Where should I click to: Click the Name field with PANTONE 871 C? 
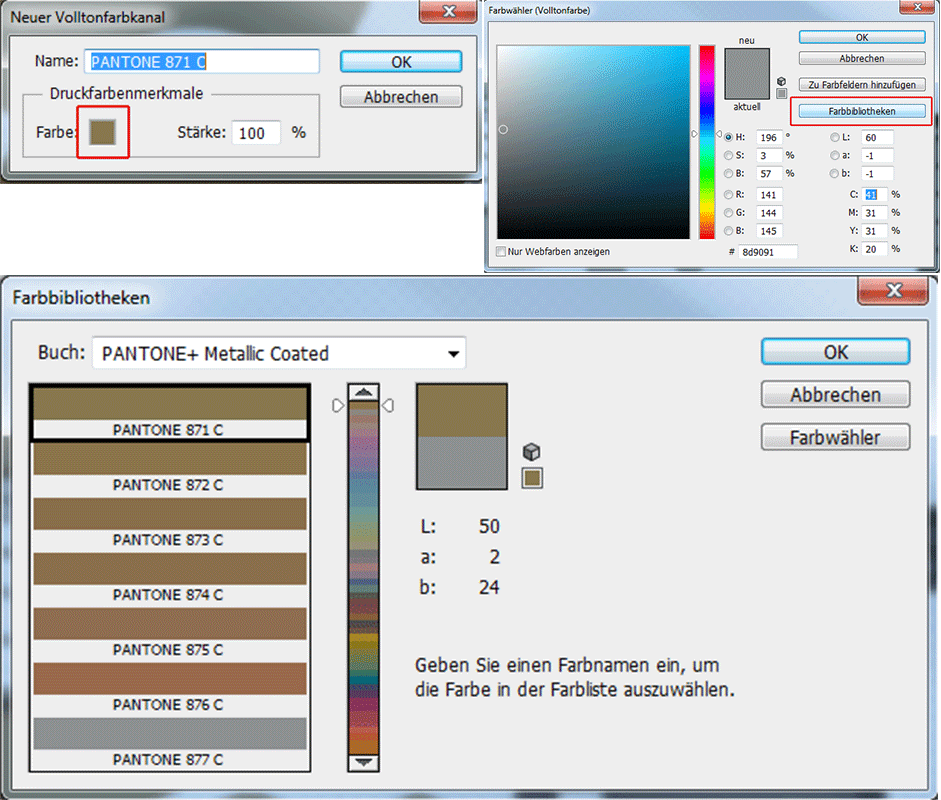(202, 62)
